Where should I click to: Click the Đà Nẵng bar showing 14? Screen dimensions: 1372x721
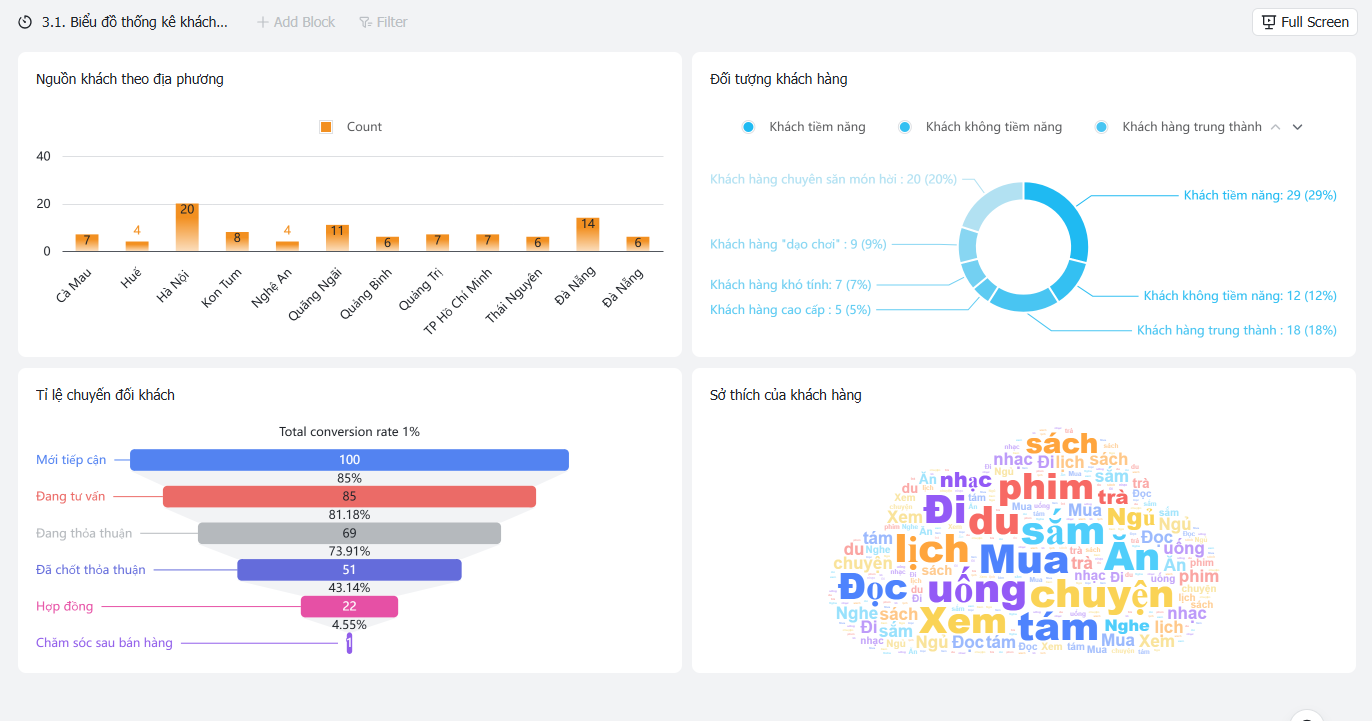[588, 234]
